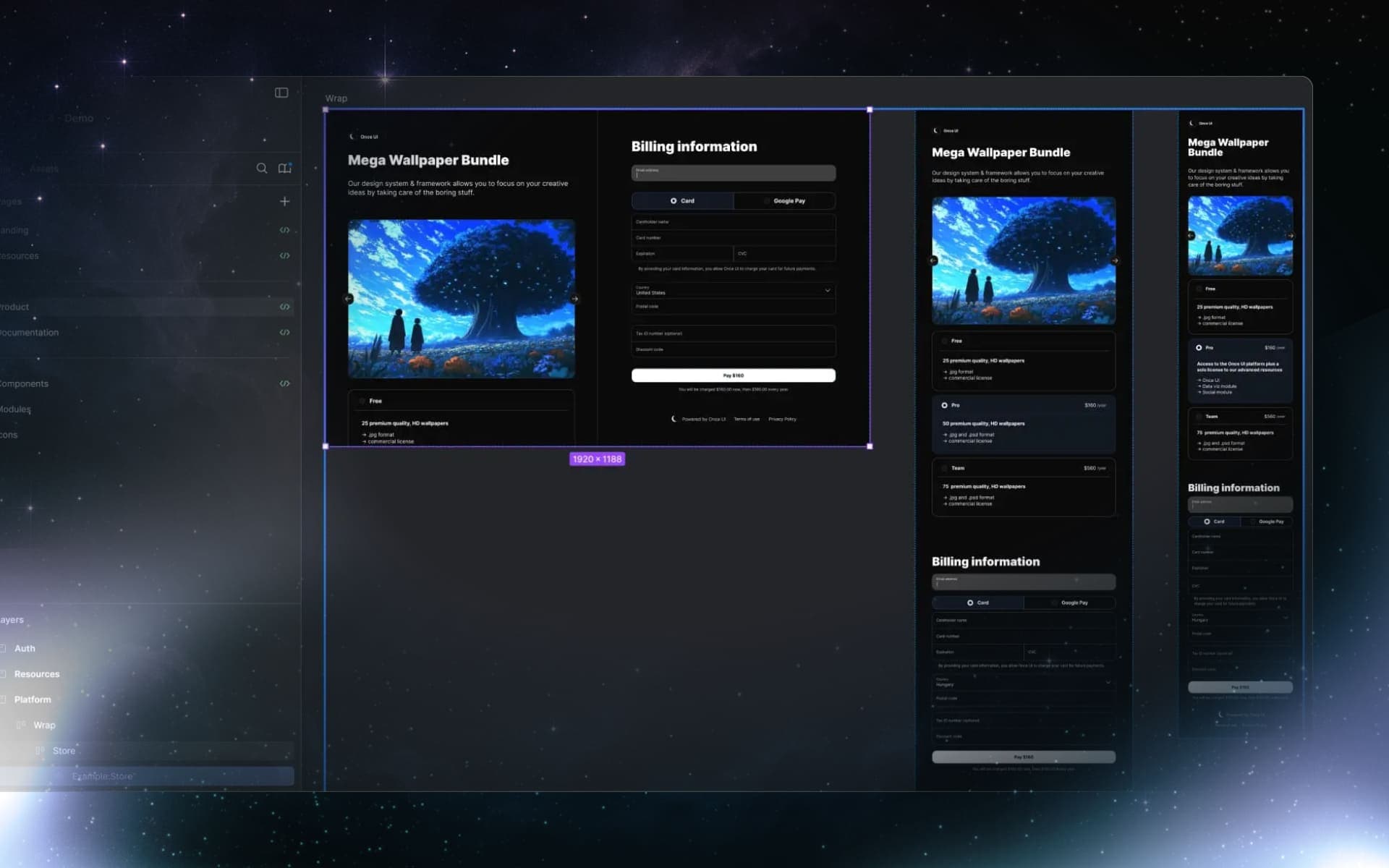1389x868 pixels.
Task: Click Once UI logo in large frame
Action: click(364, 136)
